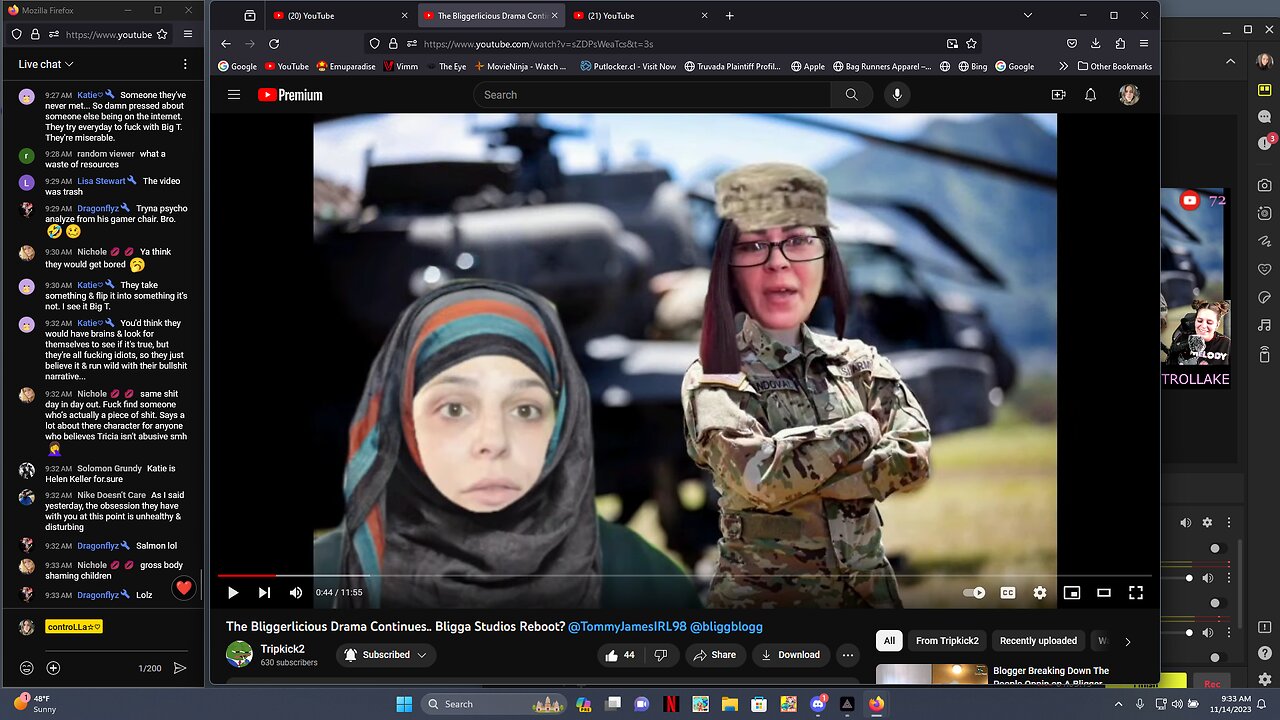
Task: Click the YouTube search magnifier button
Action: tap(851, 95)
